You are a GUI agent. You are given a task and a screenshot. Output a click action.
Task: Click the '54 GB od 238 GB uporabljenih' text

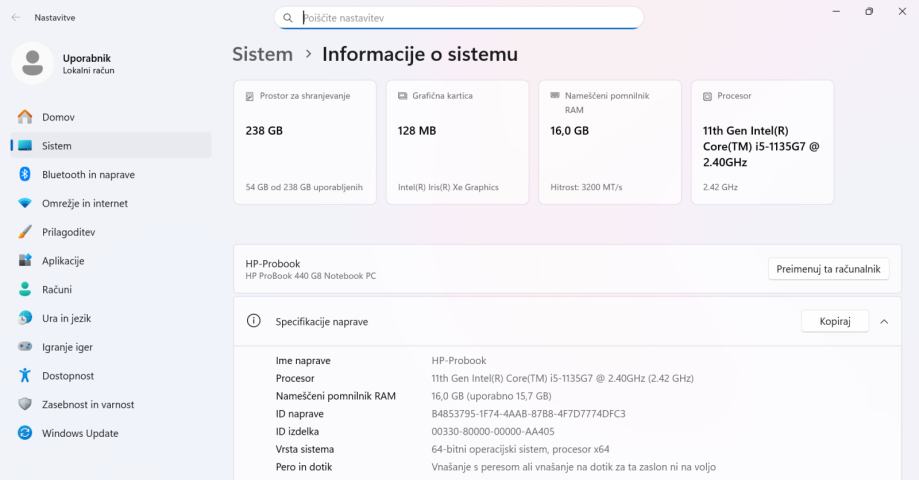(304, 187)
